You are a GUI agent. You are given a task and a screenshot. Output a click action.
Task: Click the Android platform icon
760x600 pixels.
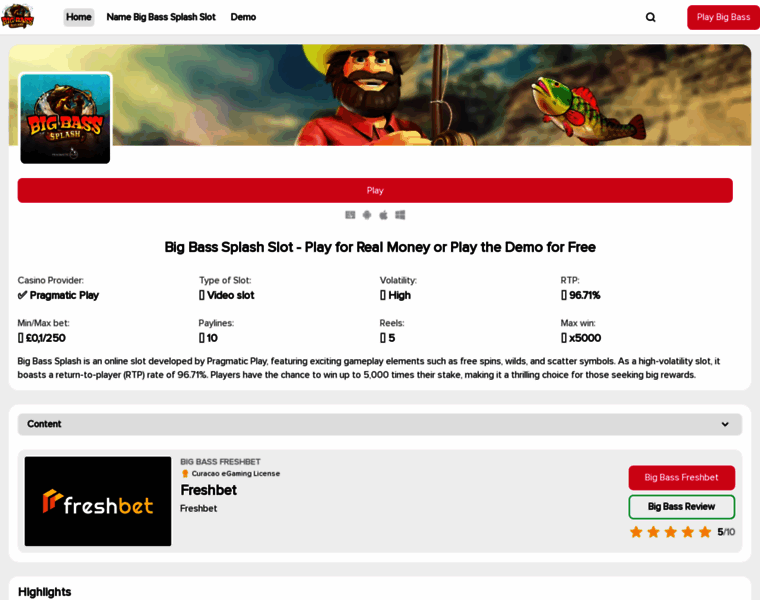click(x=367, y=215)
